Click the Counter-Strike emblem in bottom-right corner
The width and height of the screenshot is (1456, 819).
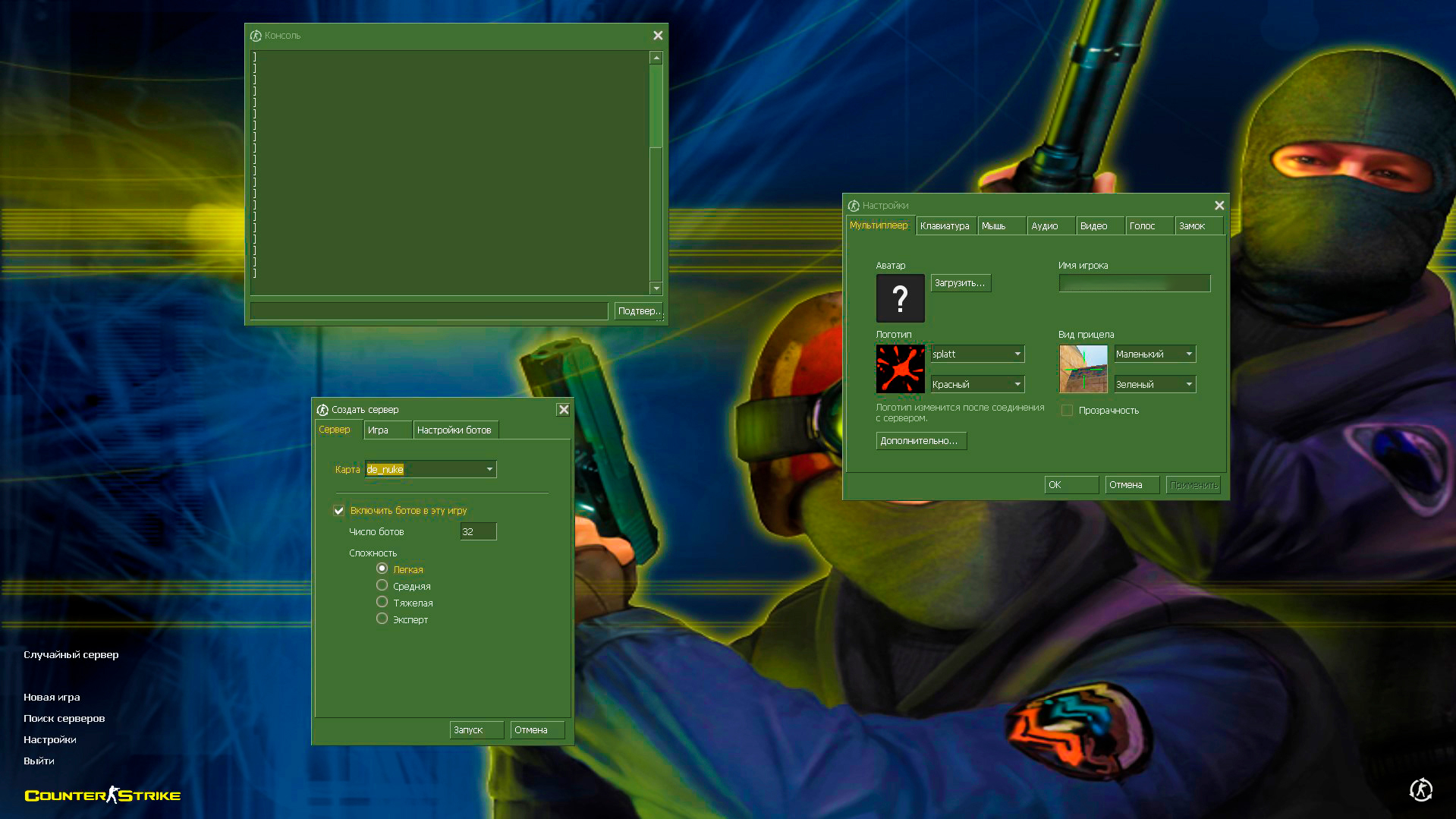(1421, 790)
